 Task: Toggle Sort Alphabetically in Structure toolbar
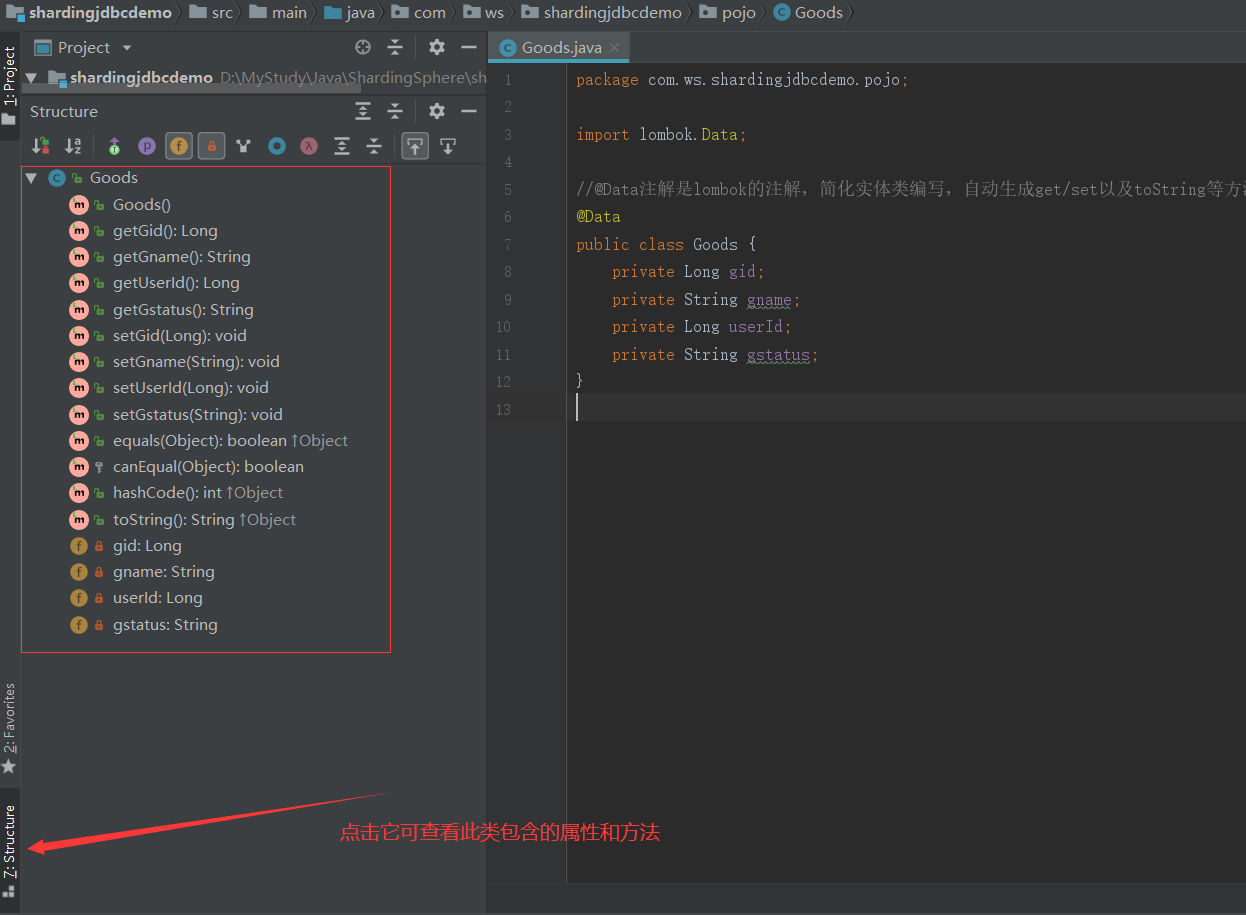point(73,146)
